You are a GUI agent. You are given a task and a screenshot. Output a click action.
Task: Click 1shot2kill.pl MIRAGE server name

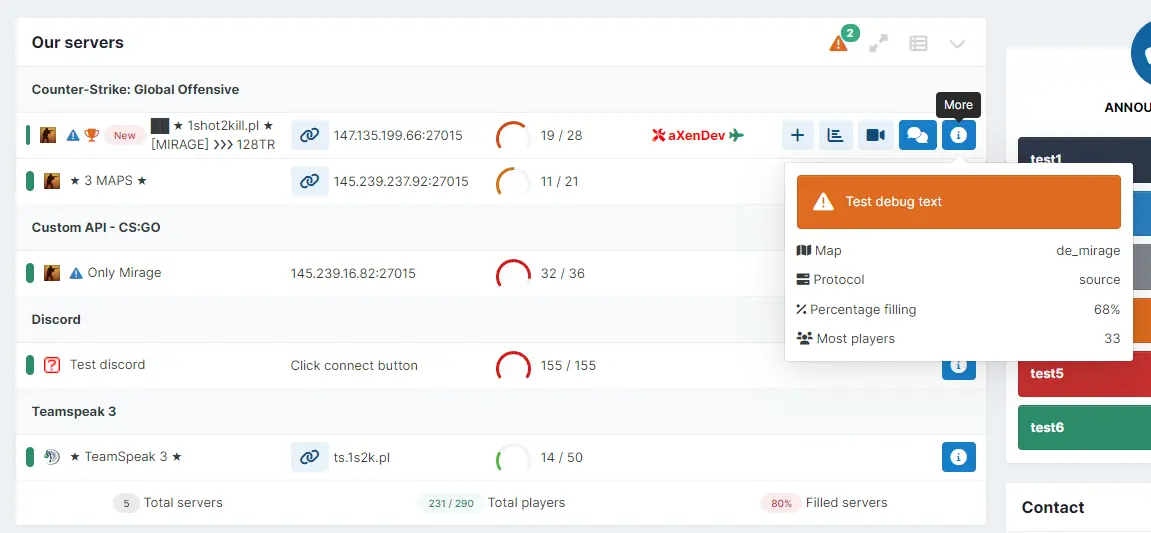pyautogui.click(x=213, y=135)
